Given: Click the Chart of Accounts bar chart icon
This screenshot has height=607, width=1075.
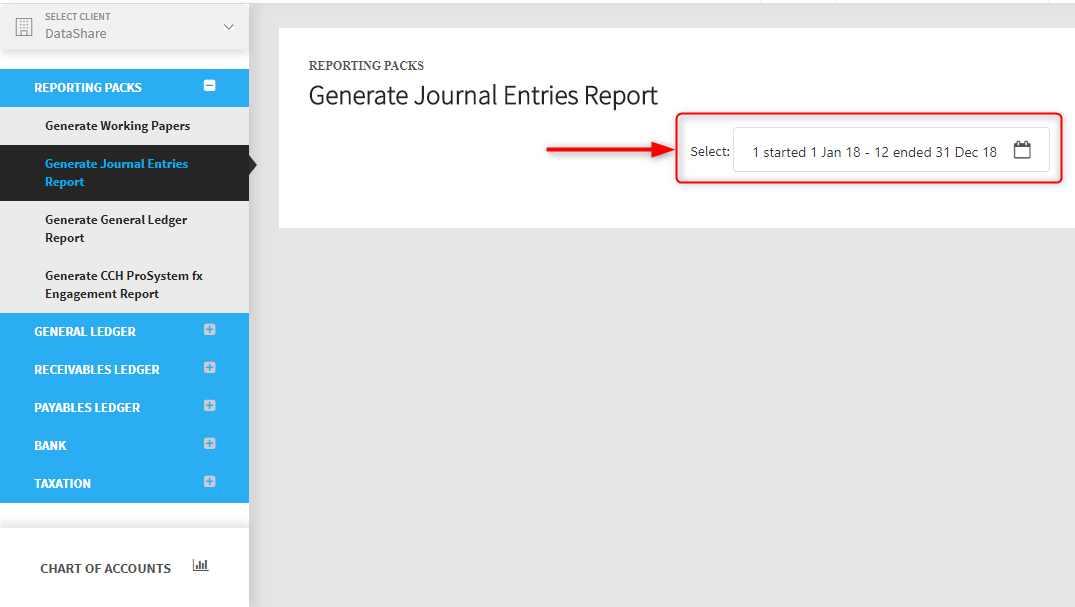Looking at the screenshot, I should coord(200,565).
